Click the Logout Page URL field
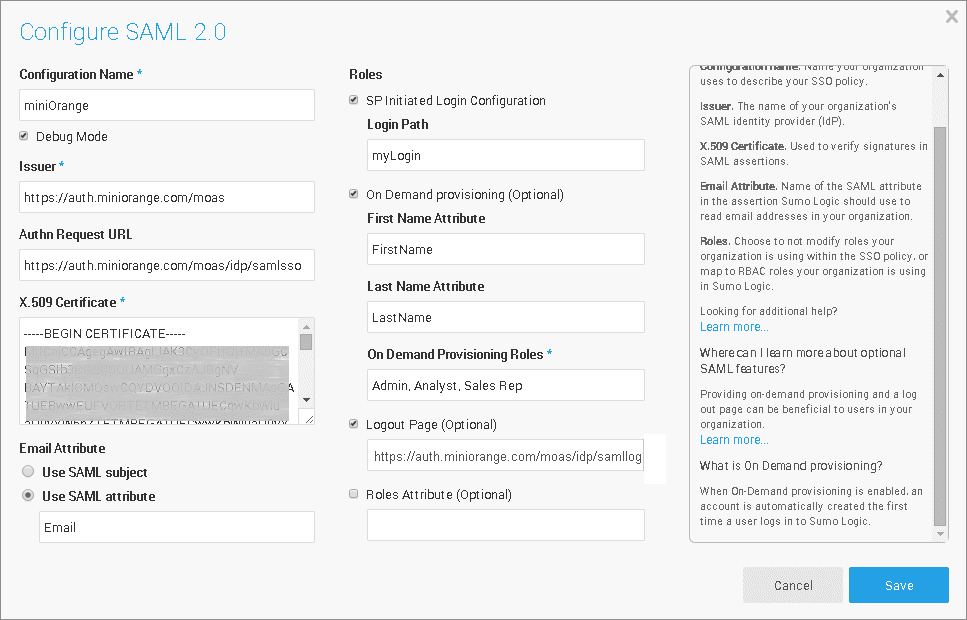The image size is (967, 620). 506,455
